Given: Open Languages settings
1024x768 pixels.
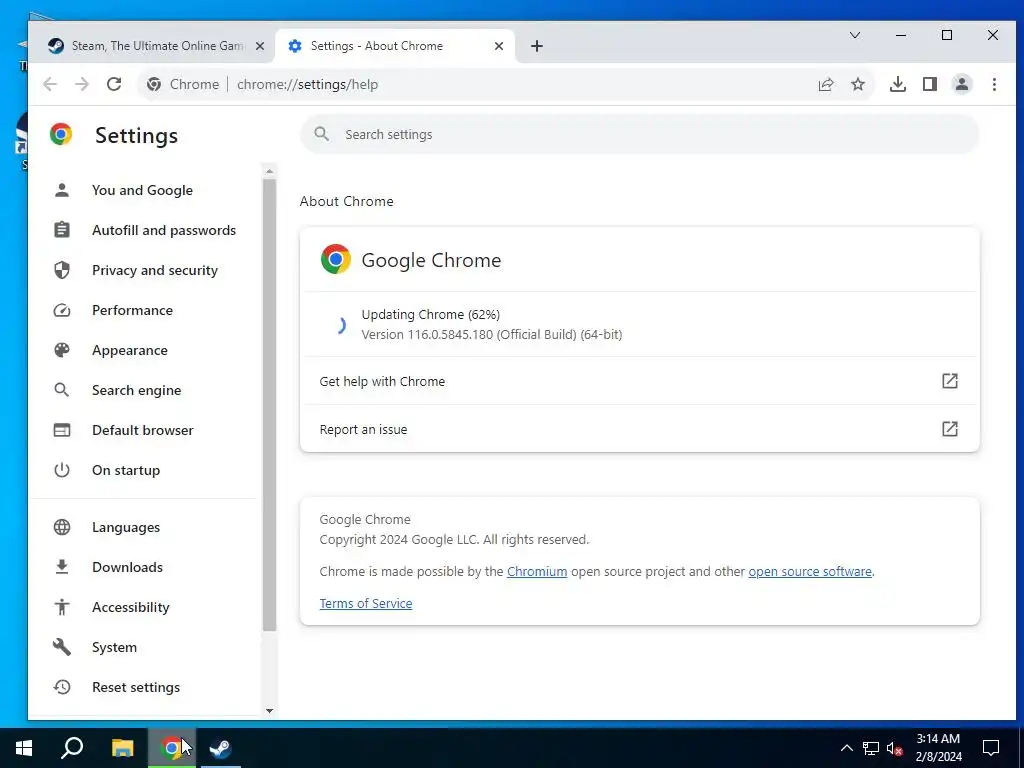Looking at the screenshot, I should pyautogui.click(x=126, y=527).
